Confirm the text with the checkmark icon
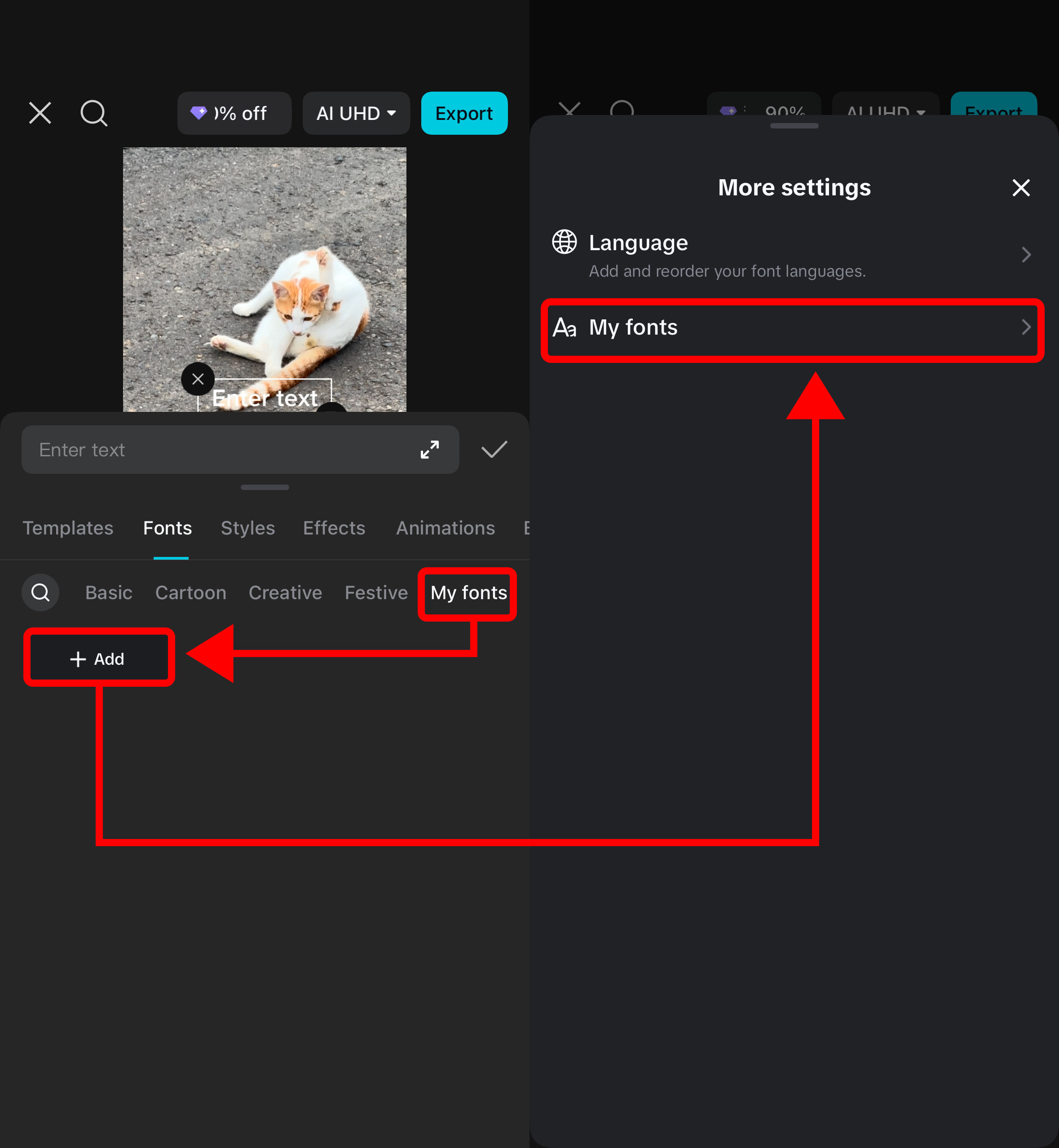Image resolution: width=1059 pixels, height=1148 pixels. [494, 449]
